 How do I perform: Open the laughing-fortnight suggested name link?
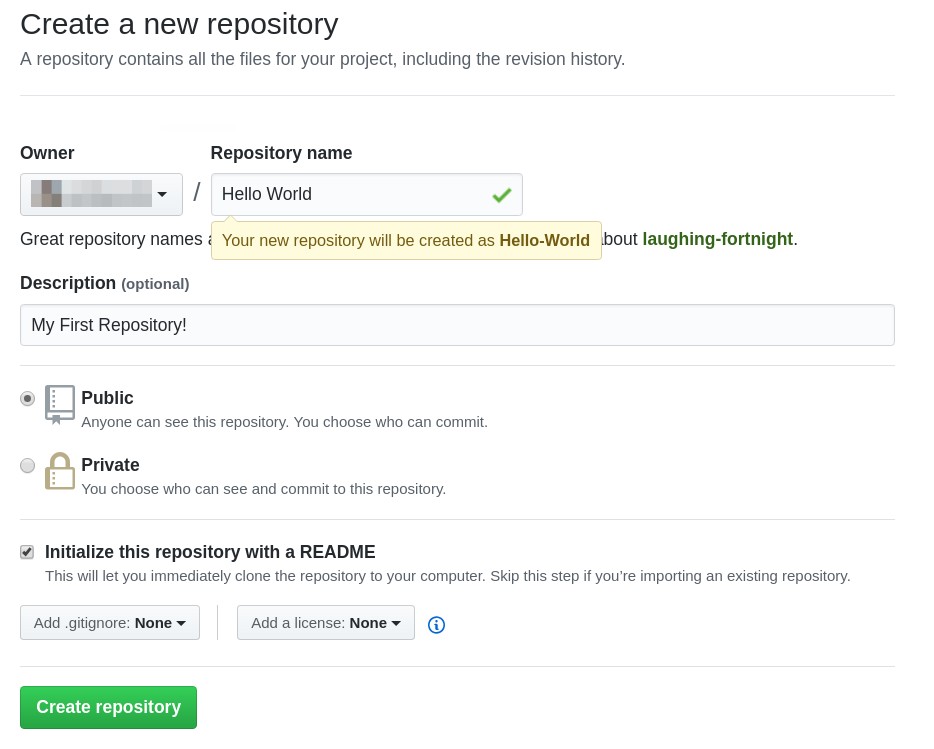click(x=717, y=239)
